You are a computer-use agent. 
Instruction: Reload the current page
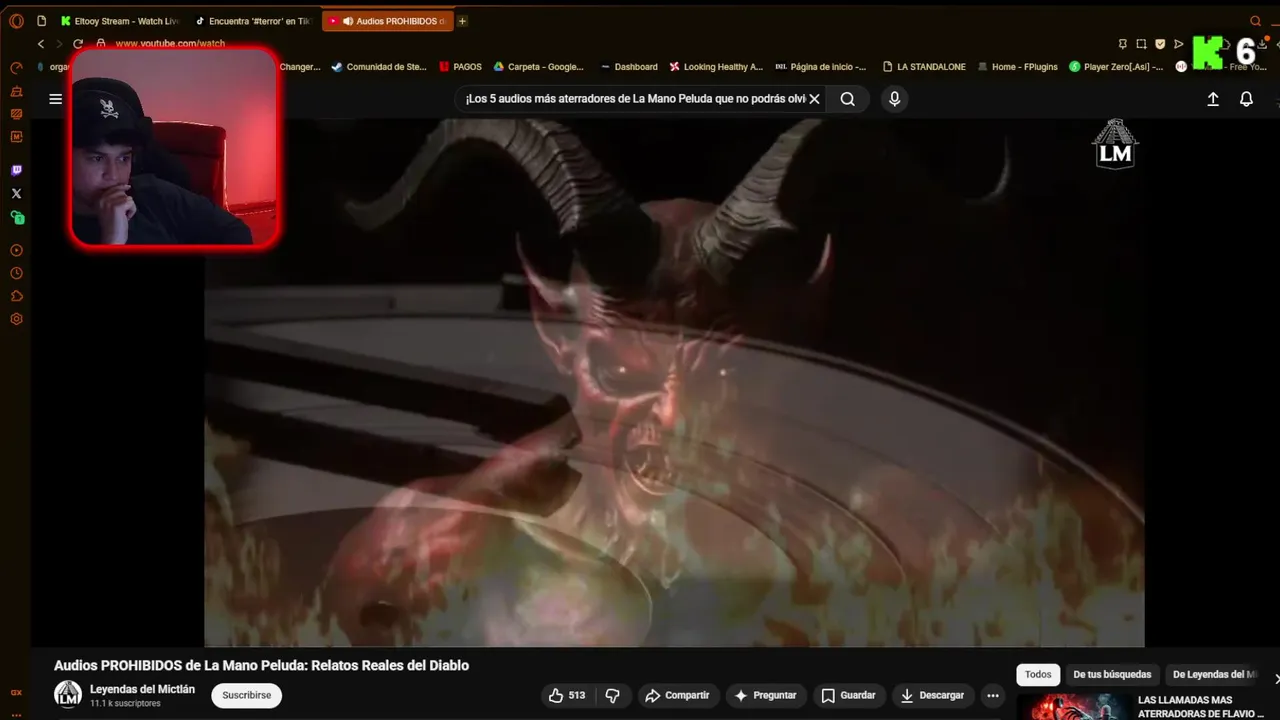click(78, 44)
